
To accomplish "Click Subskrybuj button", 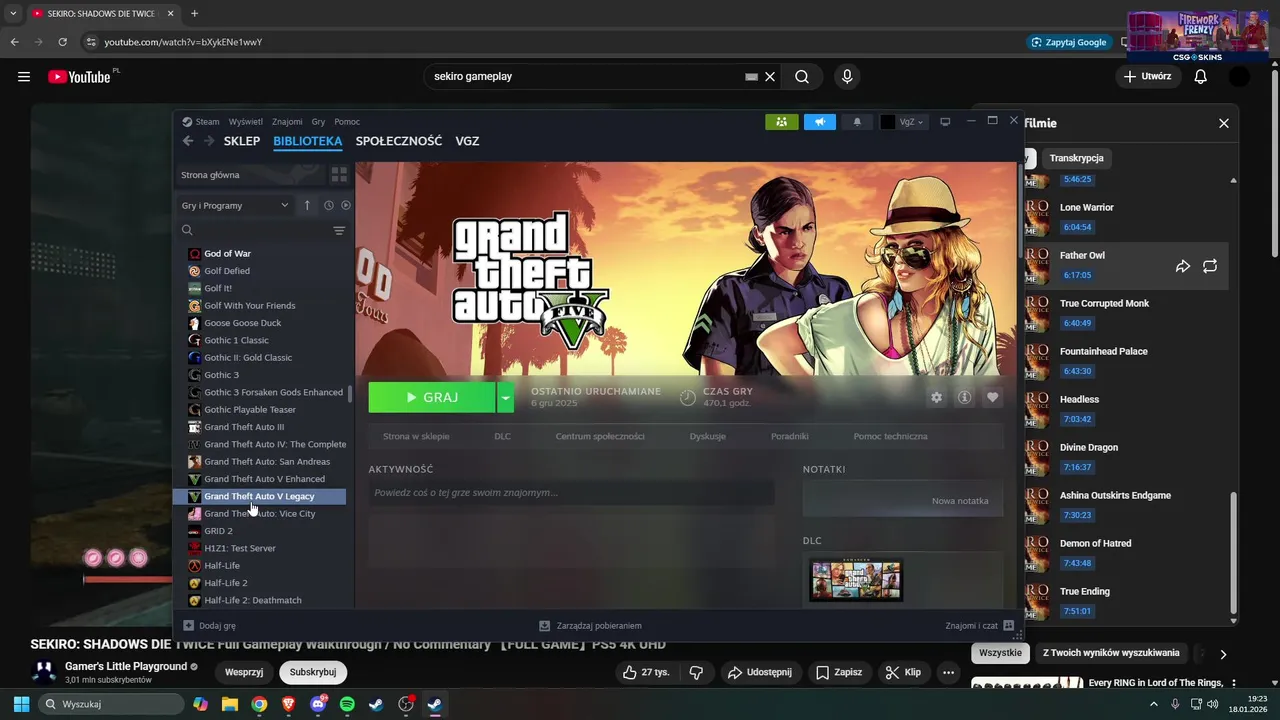I will (x=313, y=672).
